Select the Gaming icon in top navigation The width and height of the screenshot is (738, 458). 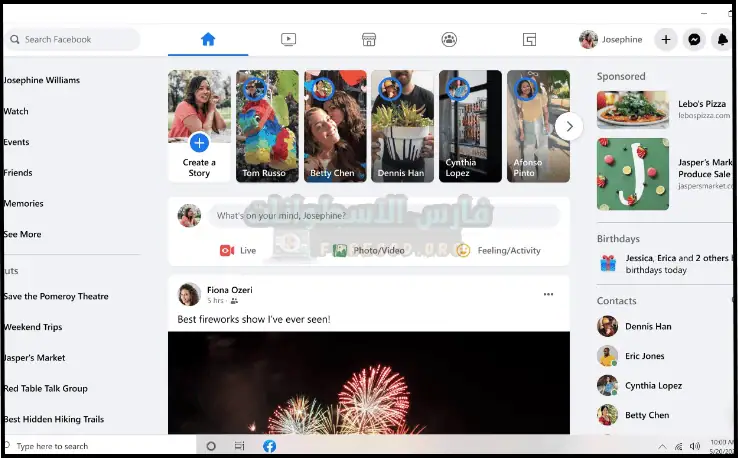coord(529,40)
